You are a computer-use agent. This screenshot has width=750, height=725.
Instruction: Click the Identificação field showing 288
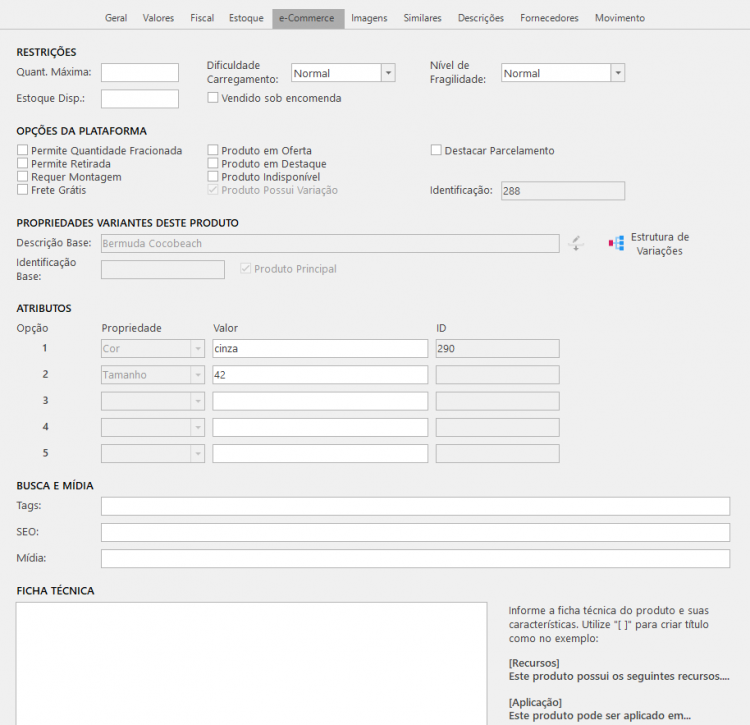(x=563, y=191)
